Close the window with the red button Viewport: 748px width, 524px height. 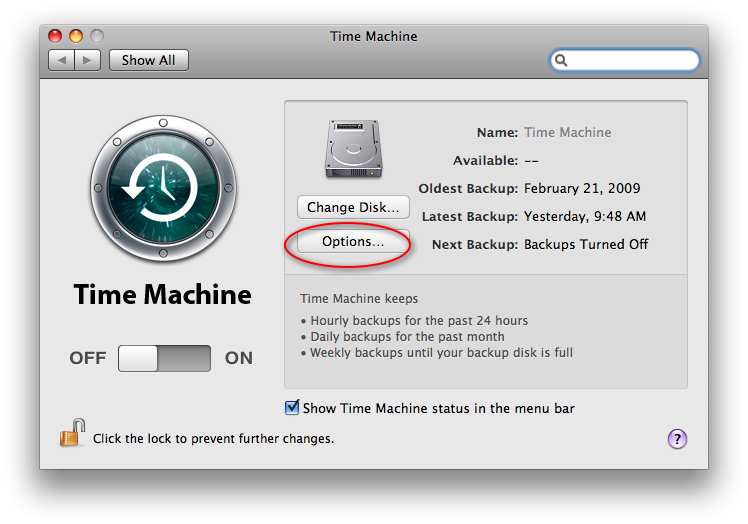pos(55,36)
